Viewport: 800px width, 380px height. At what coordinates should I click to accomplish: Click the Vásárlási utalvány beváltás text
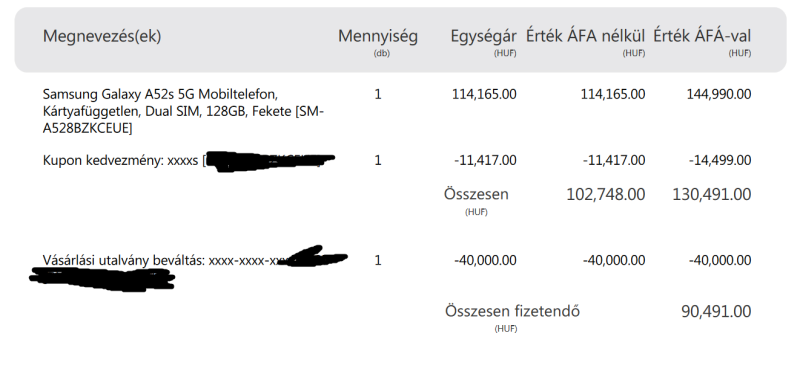pos(124,261)
